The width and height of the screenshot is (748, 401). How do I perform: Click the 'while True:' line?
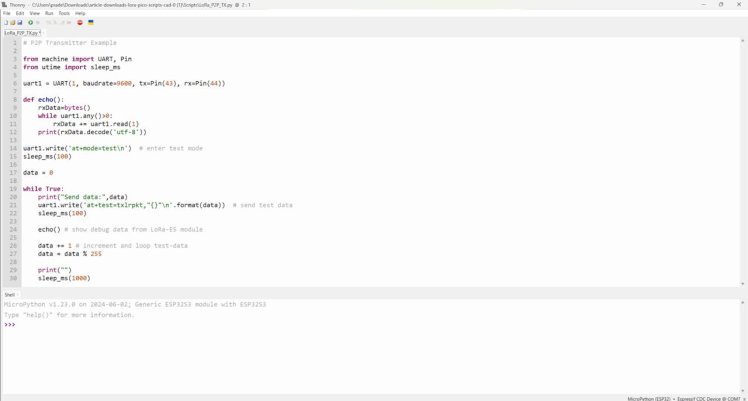(x=43, y=189)
